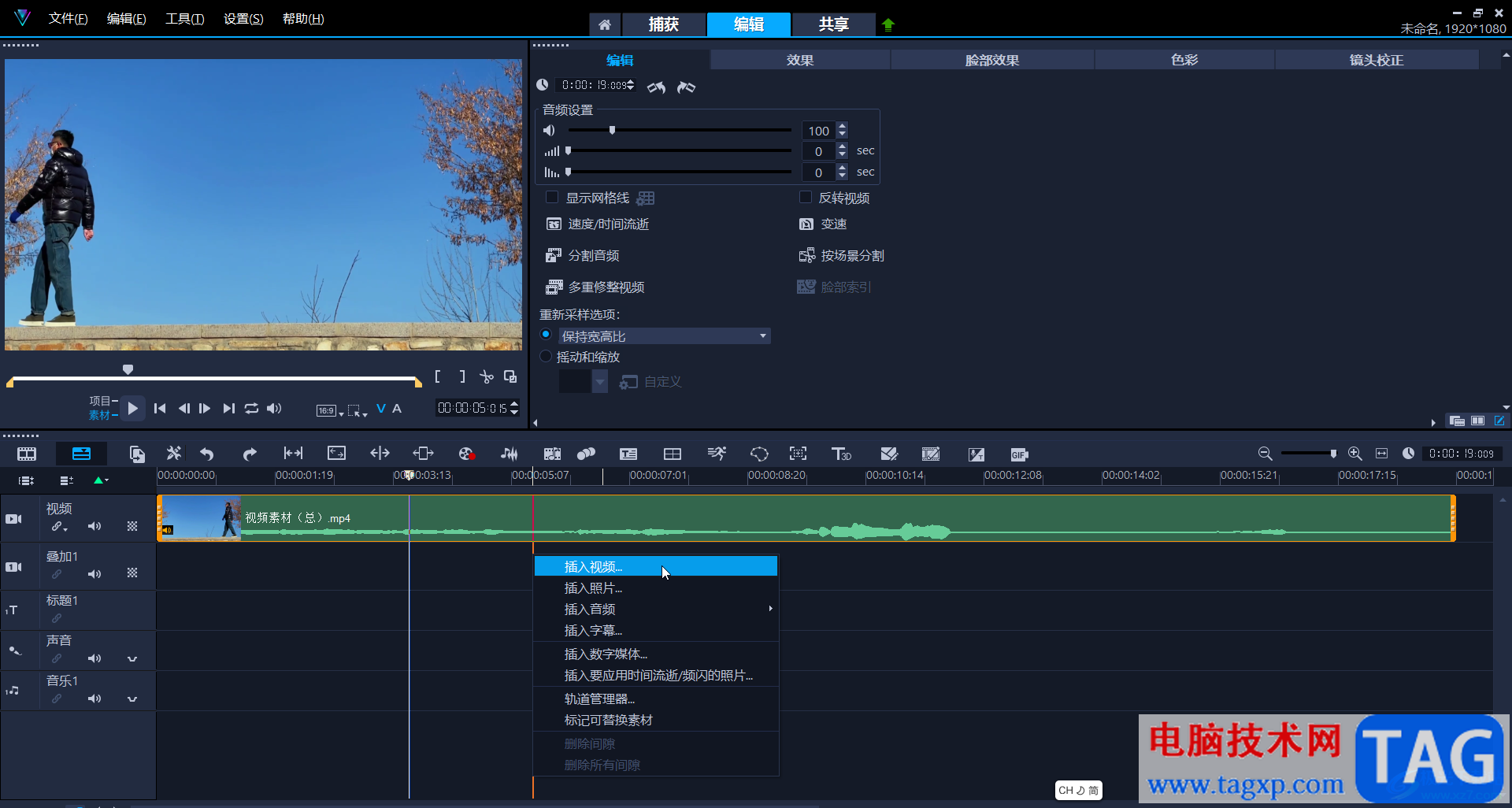Image resolution: width=1512 pixels, height=808 pixels.
Task: Click the Mark-in bracket in preview
Action: click(x=438, y=377)
